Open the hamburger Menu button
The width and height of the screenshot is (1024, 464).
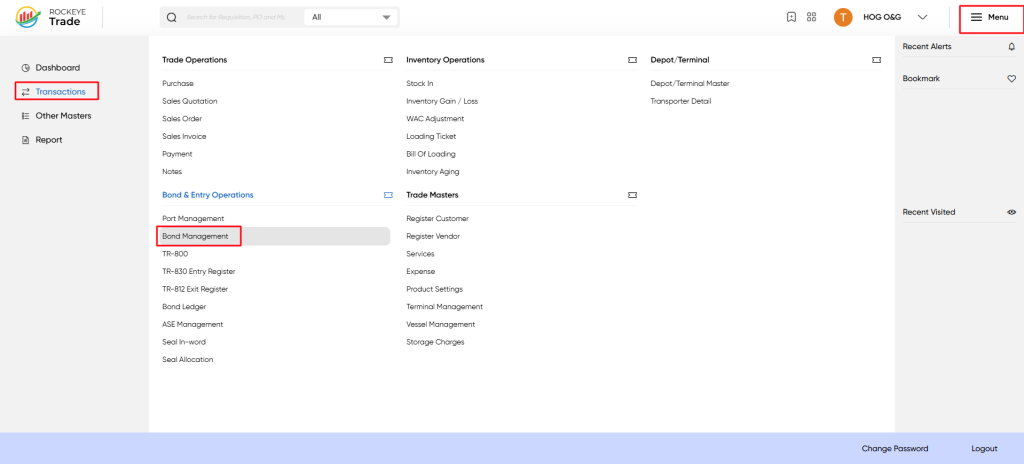click(990, 18)
